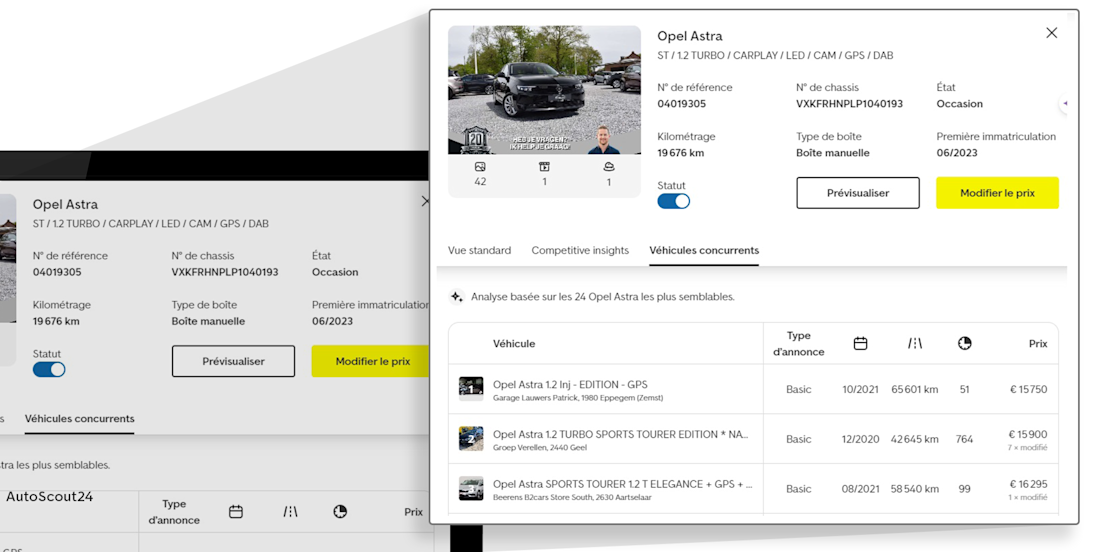Click Modifier le prix in front panel

[x=998, y=193]
